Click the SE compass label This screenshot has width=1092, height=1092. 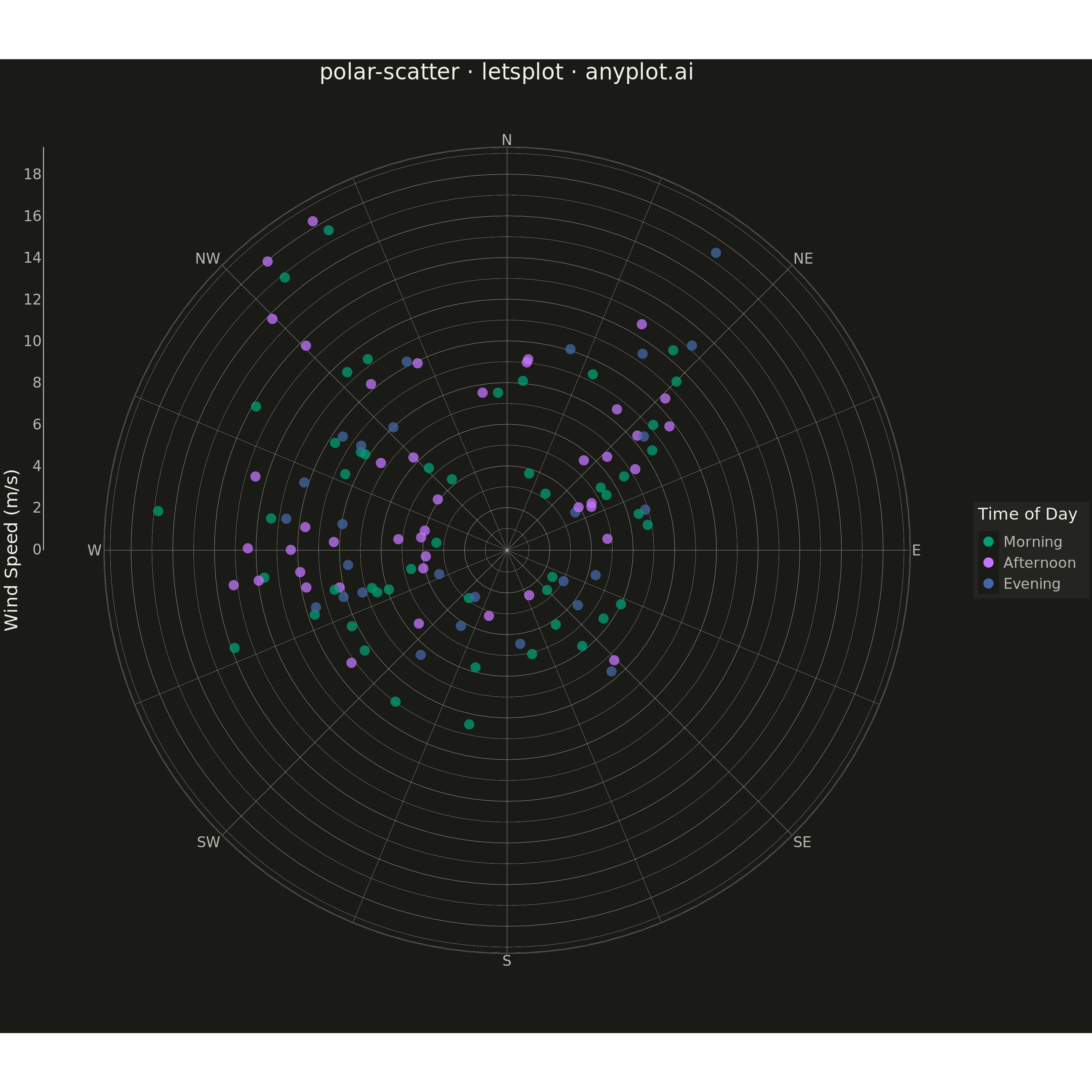pyautogui.click(x=802, y=842)
